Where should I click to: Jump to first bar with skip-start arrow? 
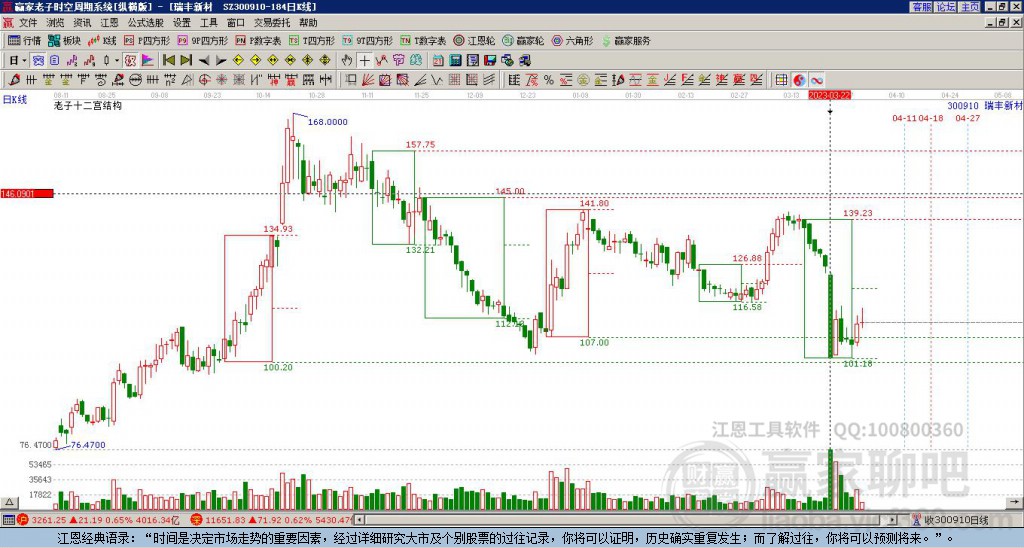168,61
